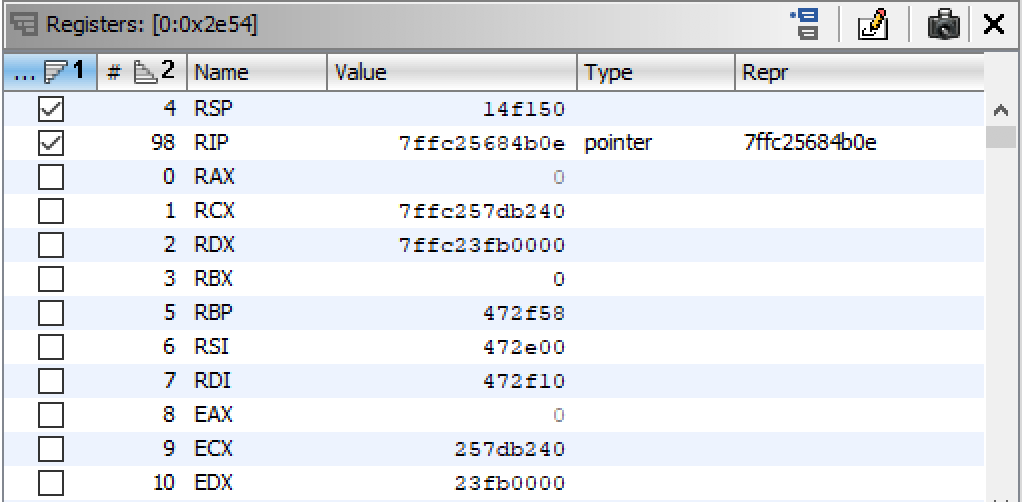This screenshot has height=502, width=1022.
Task: Check the RBP register checkbox
Action: point(51,313)
